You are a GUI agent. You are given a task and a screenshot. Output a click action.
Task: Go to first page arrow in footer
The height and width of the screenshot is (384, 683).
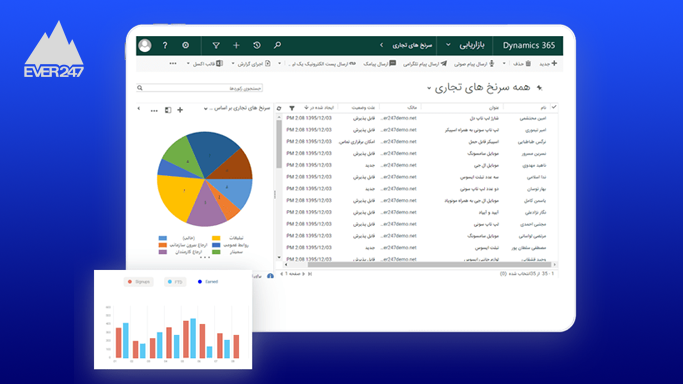(x=310, y=274)
